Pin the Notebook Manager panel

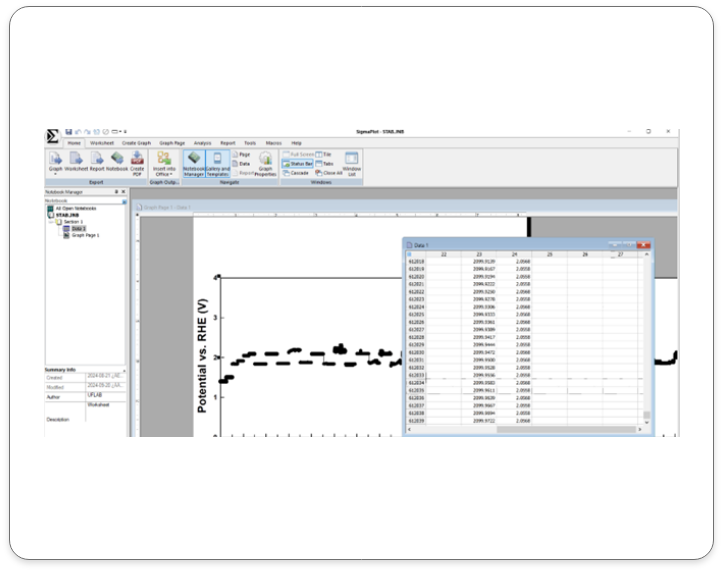click(x=116, y=191)
